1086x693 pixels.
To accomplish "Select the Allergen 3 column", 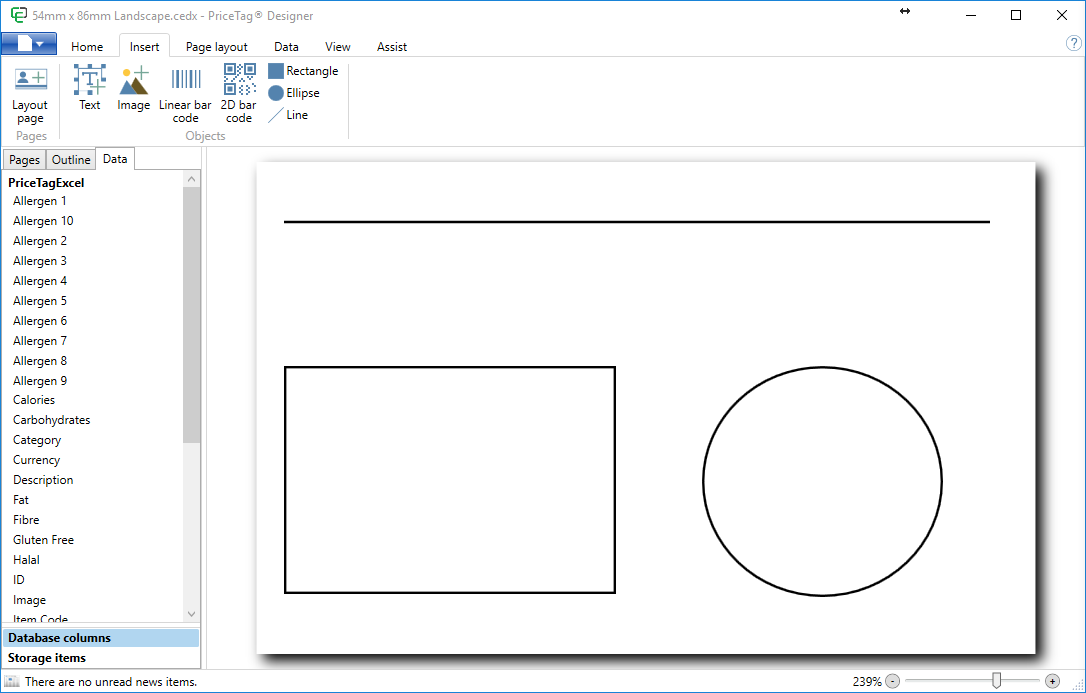I will point(40,261).
